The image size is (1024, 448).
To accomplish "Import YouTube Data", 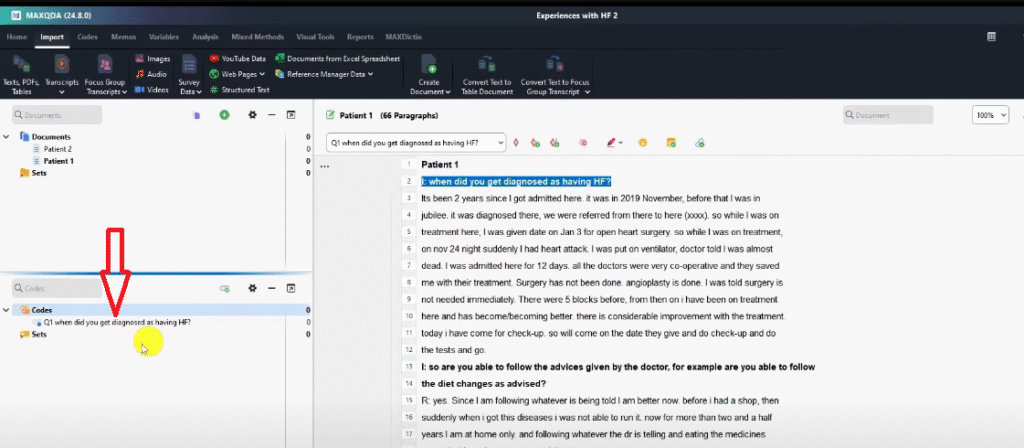I will (x=238, y=59).
